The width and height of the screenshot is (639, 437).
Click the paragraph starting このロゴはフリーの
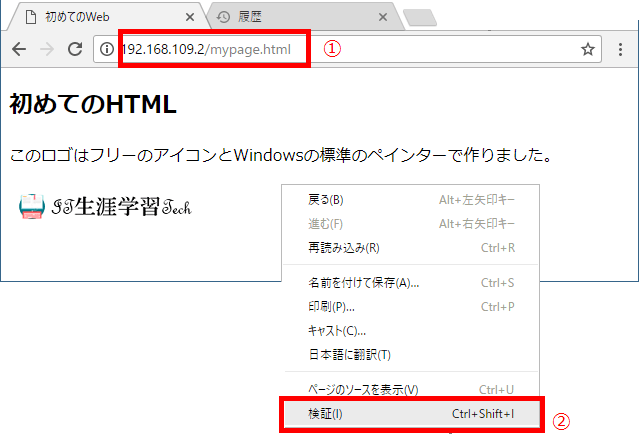click(x=281, y=155)
